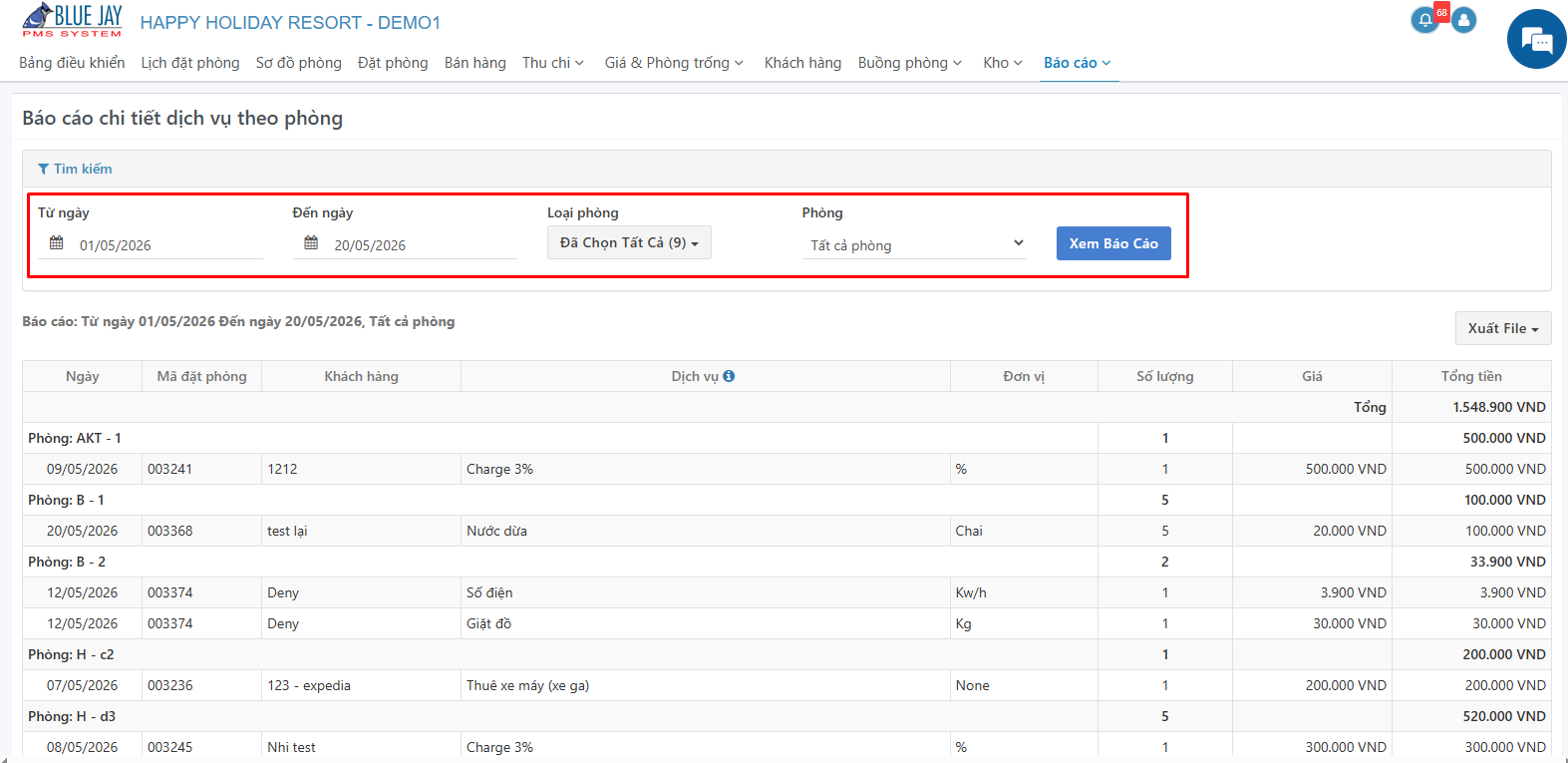
Task: Expand the Buồng phòng menu
Action: pyautogui.click(x=910, y=63)
